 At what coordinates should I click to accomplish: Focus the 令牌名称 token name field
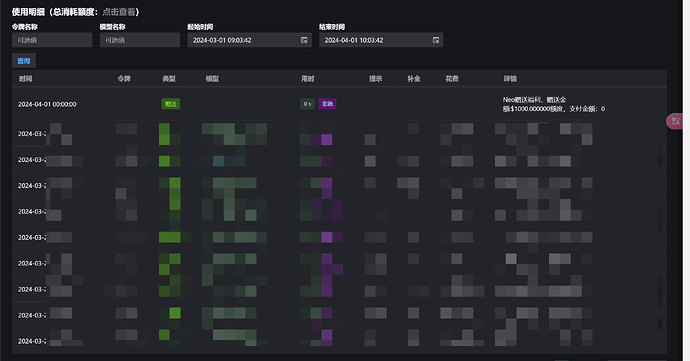(52, 40)
